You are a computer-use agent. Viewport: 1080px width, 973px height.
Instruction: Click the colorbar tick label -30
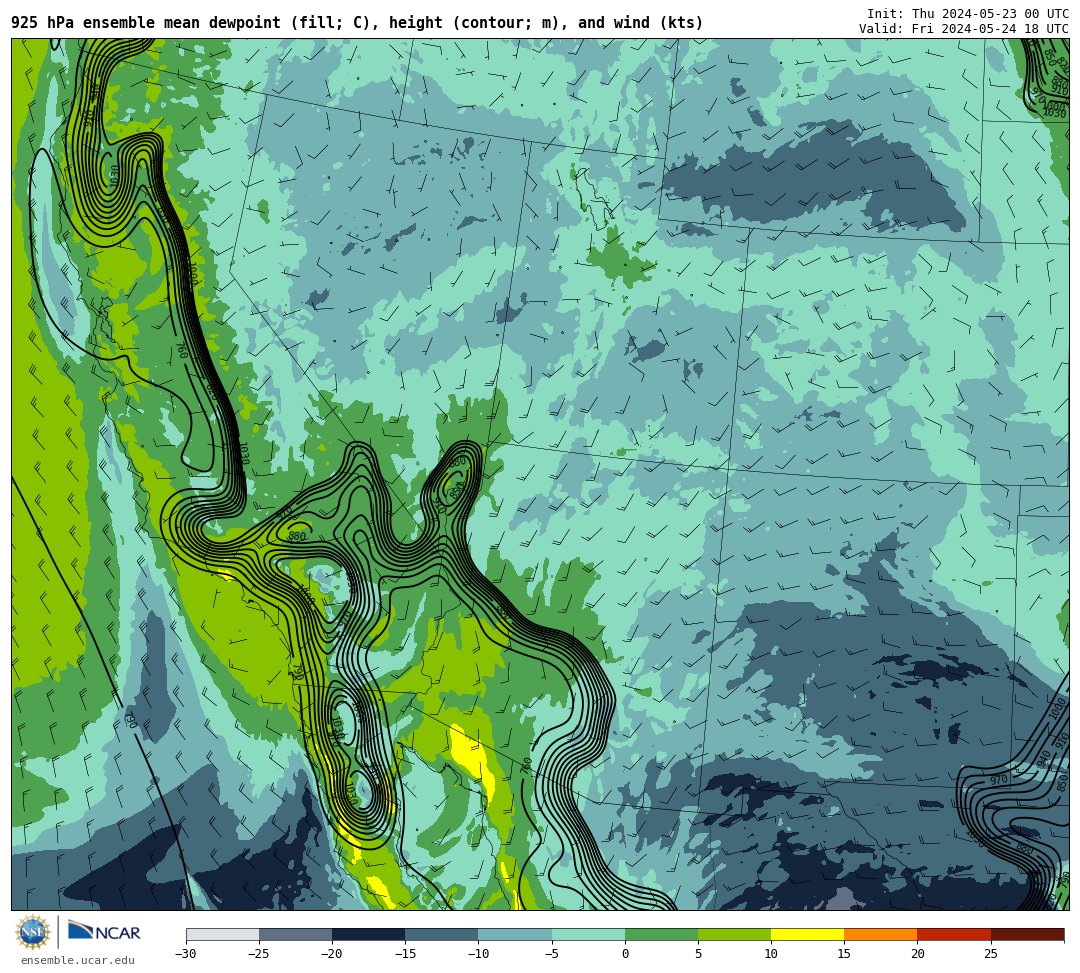tap(186, 954)
